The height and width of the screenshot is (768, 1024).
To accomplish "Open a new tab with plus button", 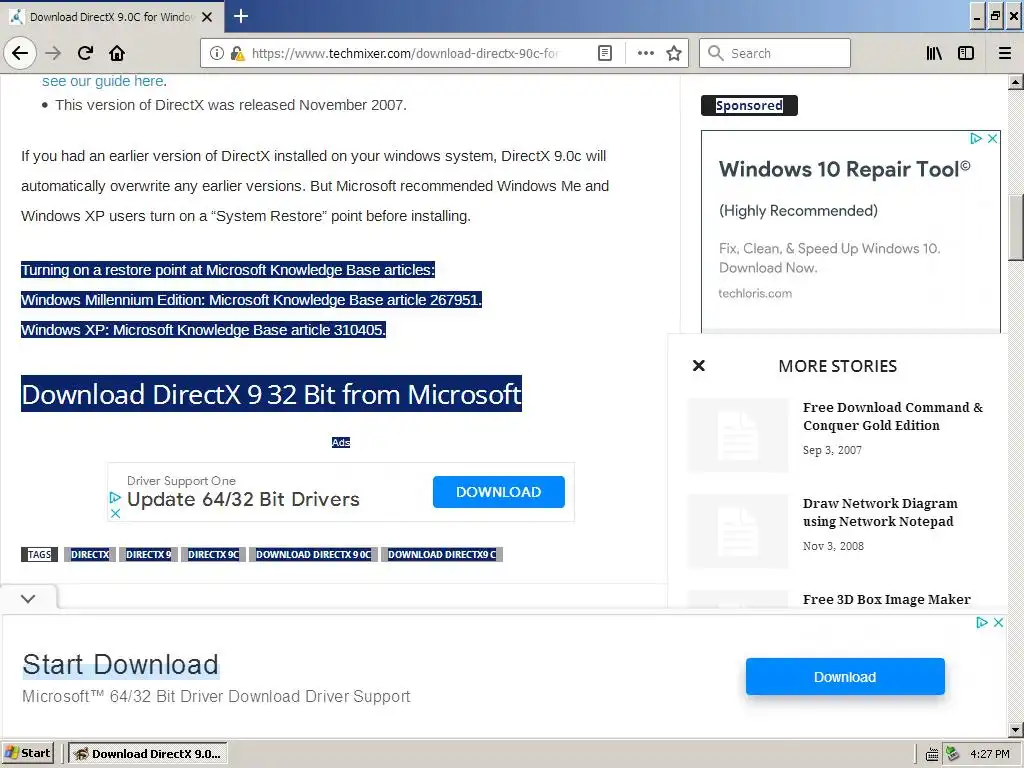I will click(x=240, y=16).
